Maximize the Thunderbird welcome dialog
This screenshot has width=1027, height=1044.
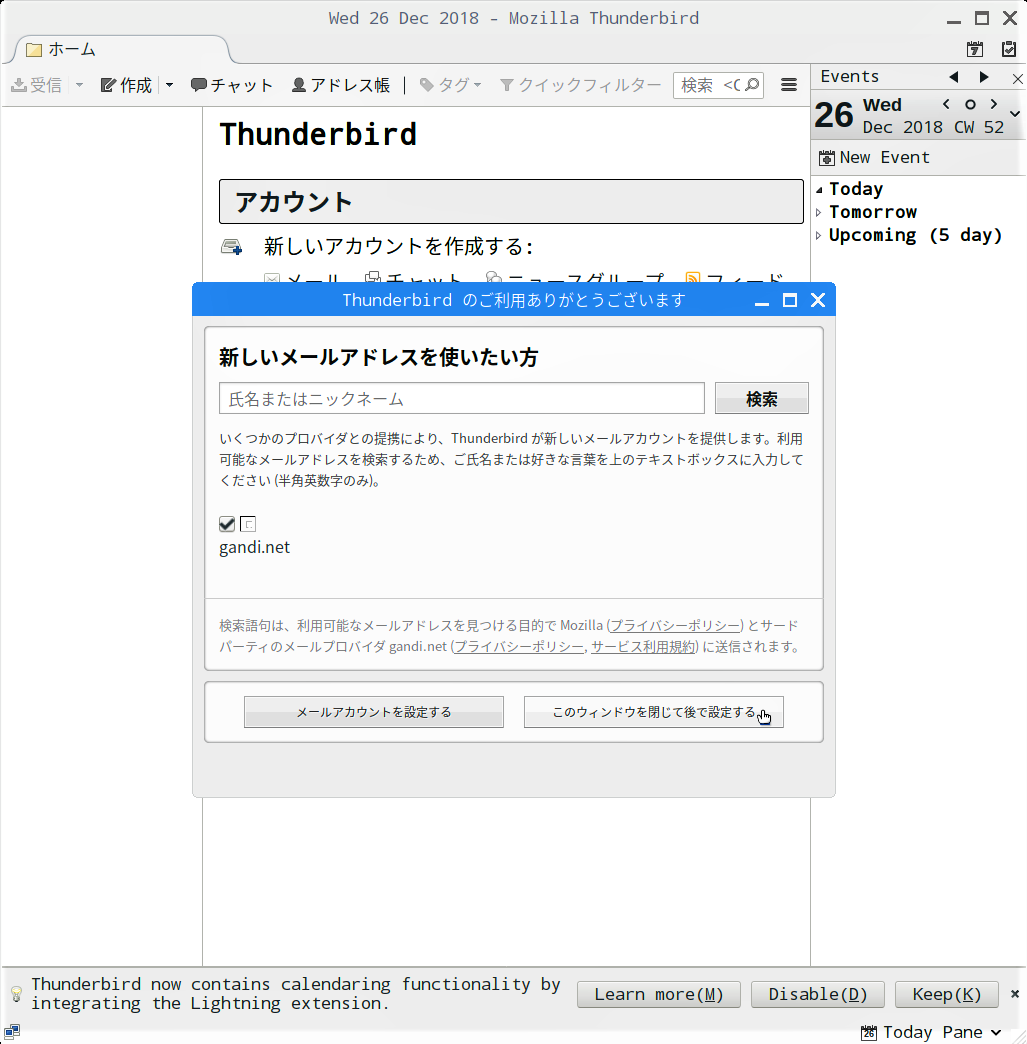click(x=790, y=300)
